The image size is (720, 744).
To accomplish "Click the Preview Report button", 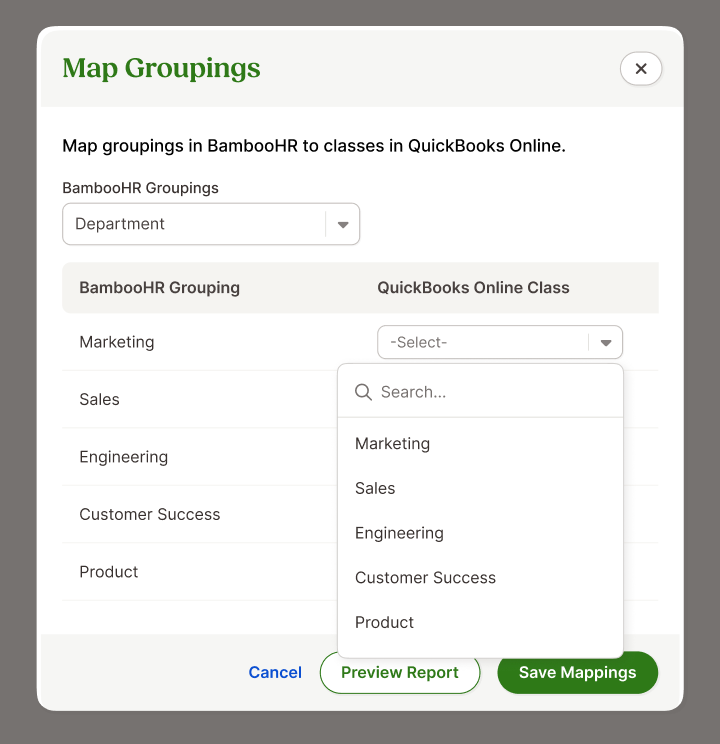I will coord(400,672).
